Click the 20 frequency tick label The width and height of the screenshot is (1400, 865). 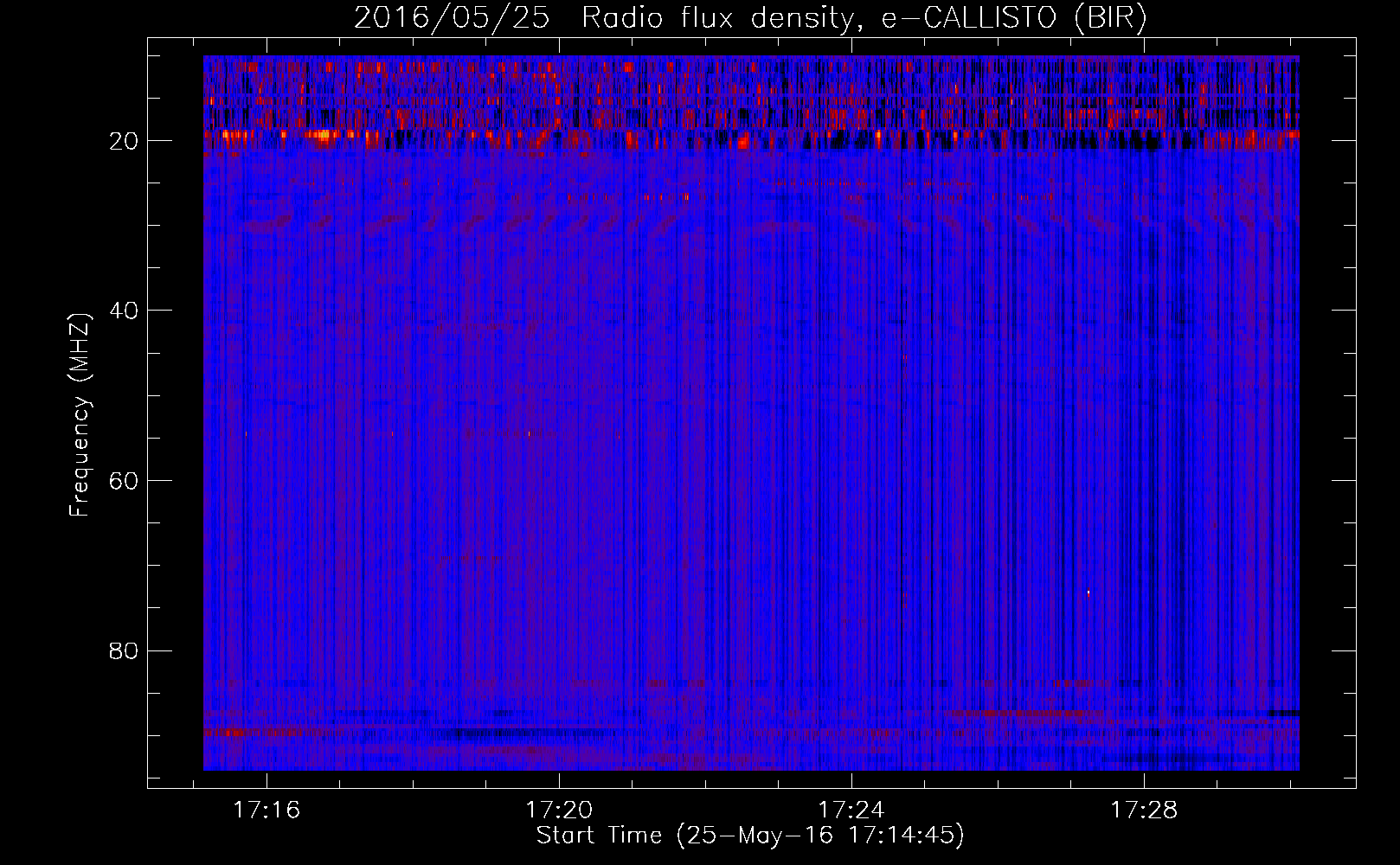click(x=124, y=141)
